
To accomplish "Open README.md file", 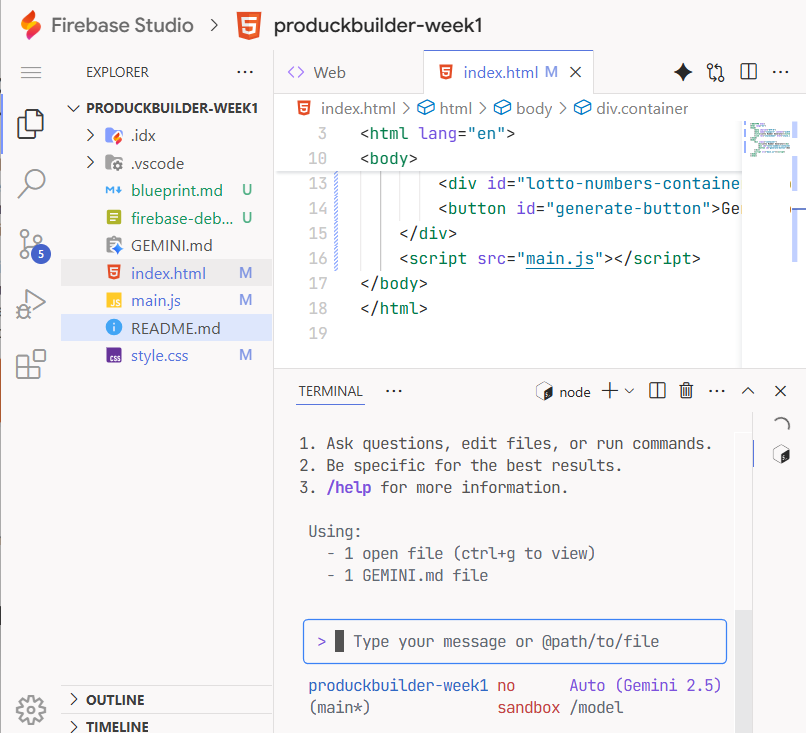I will point(167,328).
